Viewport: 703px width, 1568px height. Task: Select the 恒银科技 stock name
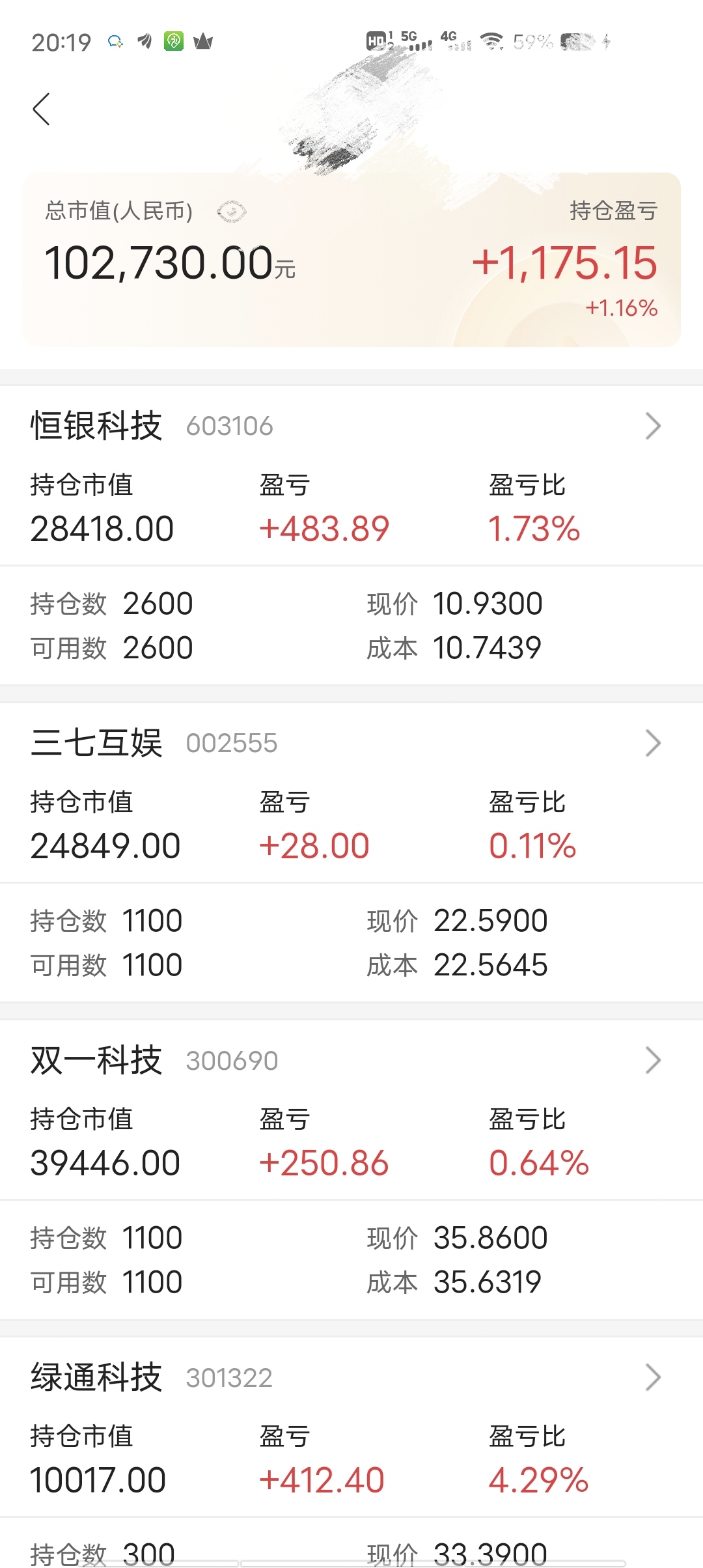pos(96,426)
